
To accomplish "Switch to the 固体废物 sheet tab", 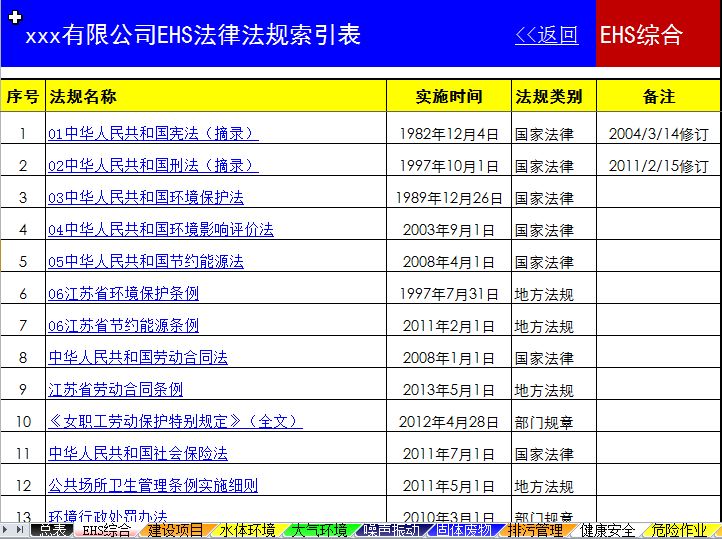I will coord(463,530).
